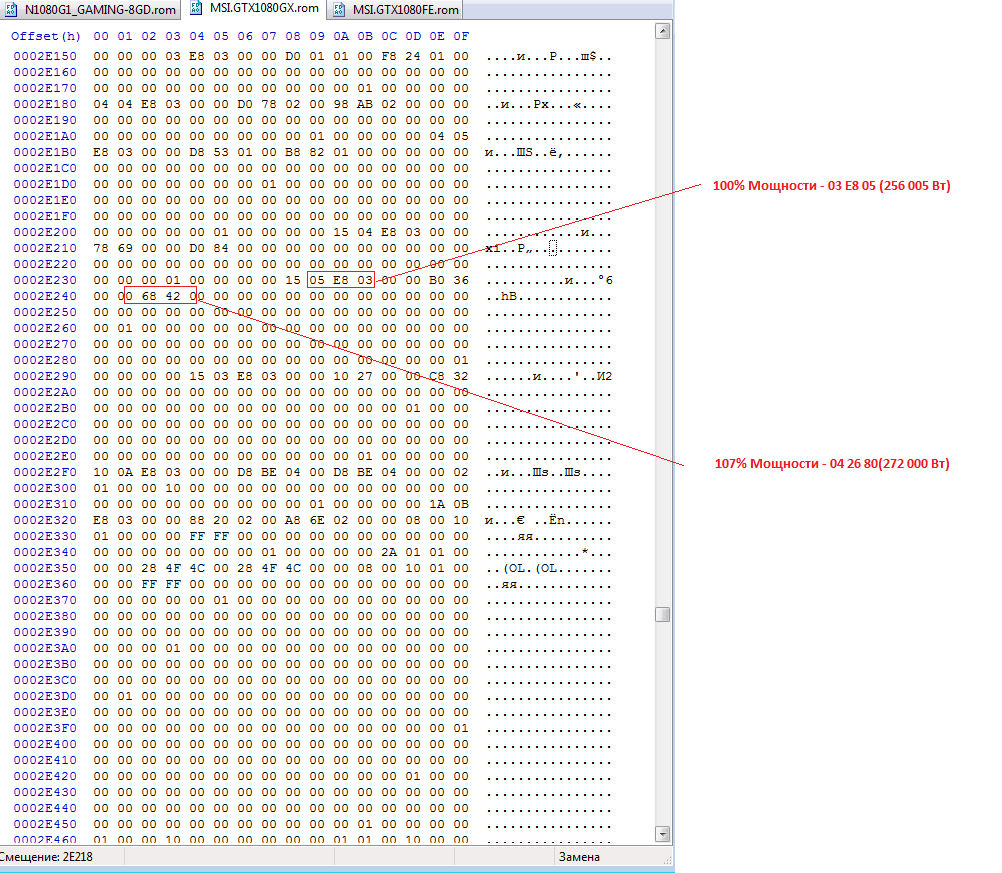Click the ASCII text '..(OL.(OL' in row 0002E350
The image size is (1002, 873).
[x=521, y=568]
